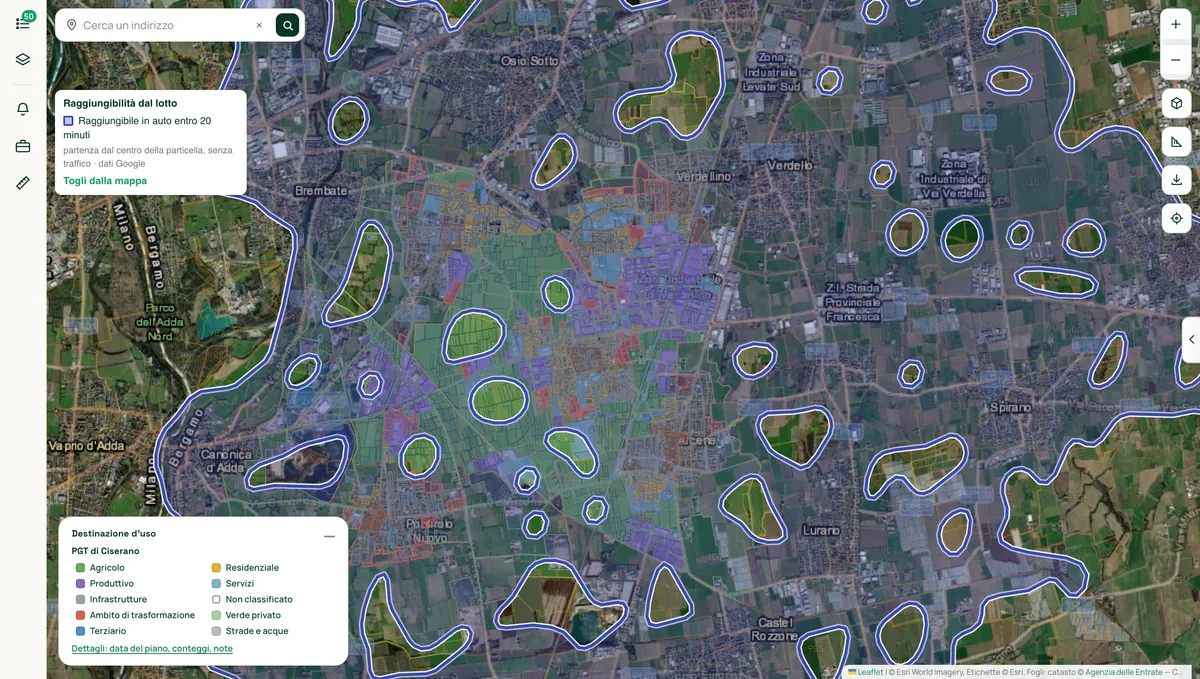Image resolution: width=1200 pixels, height=679 pixels.
Task: Click the Ambito di trasformazione red swatch
Action: pos(81,616)
